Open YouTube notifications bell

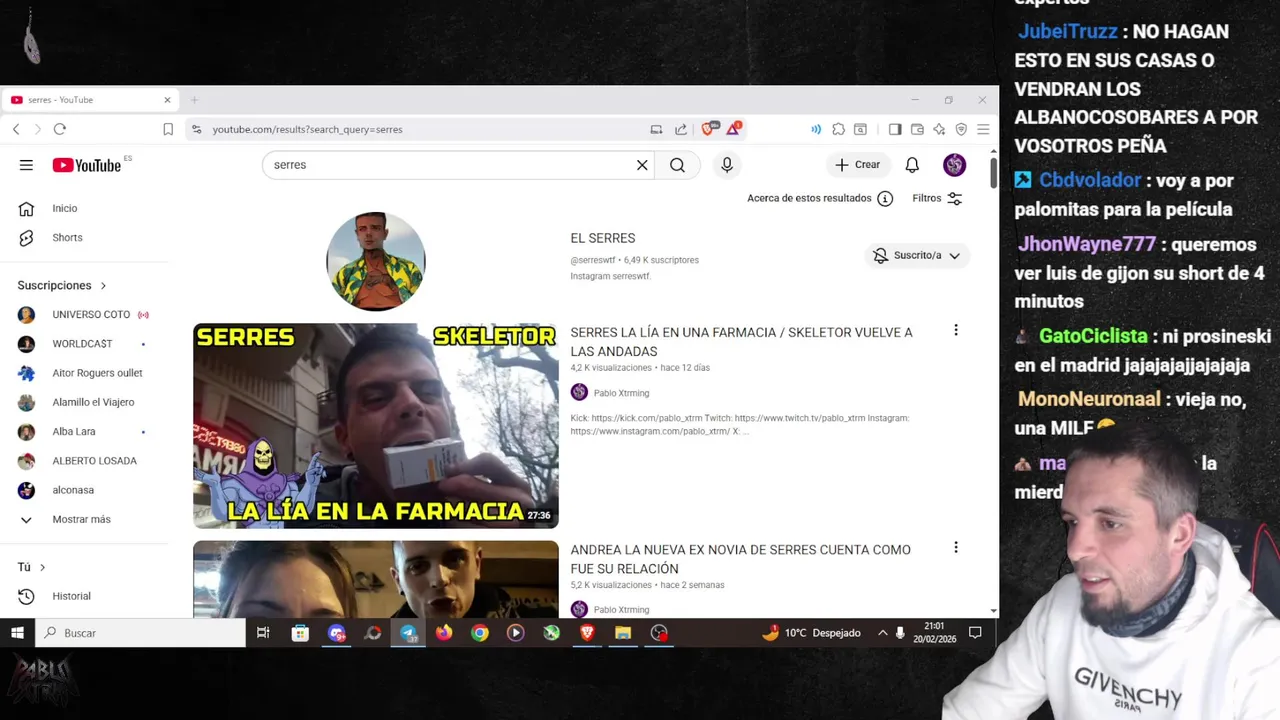(x=912, y=165)
